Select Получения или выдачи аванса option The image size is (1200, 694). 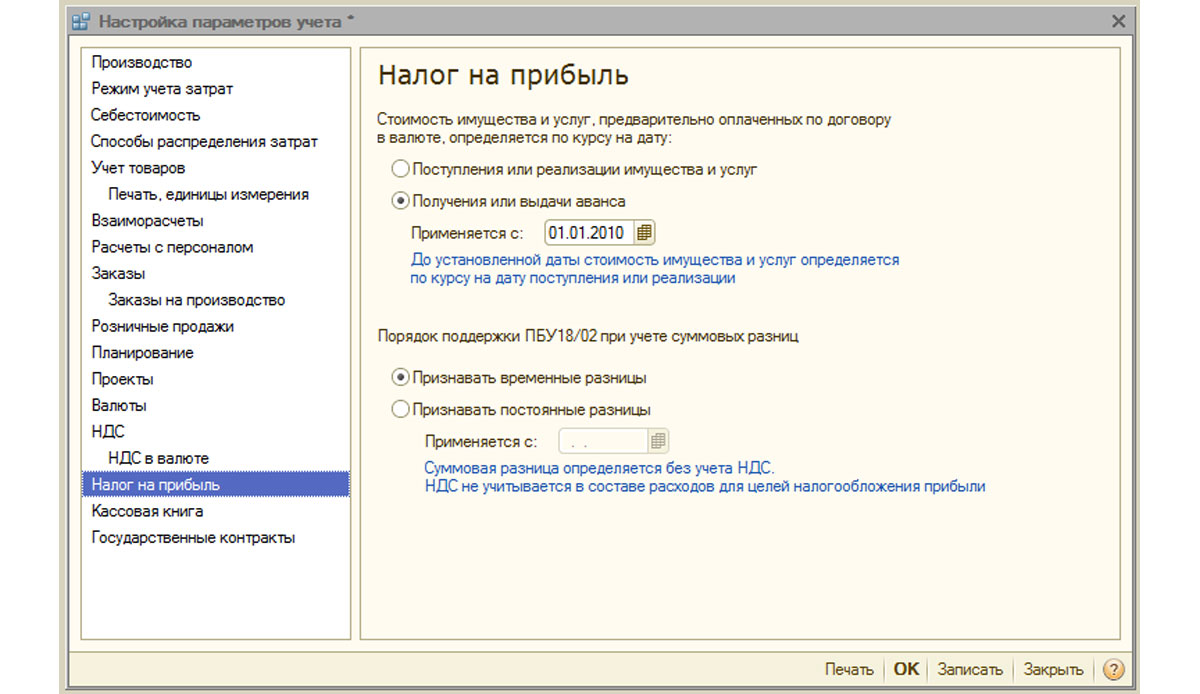(509, 201)
